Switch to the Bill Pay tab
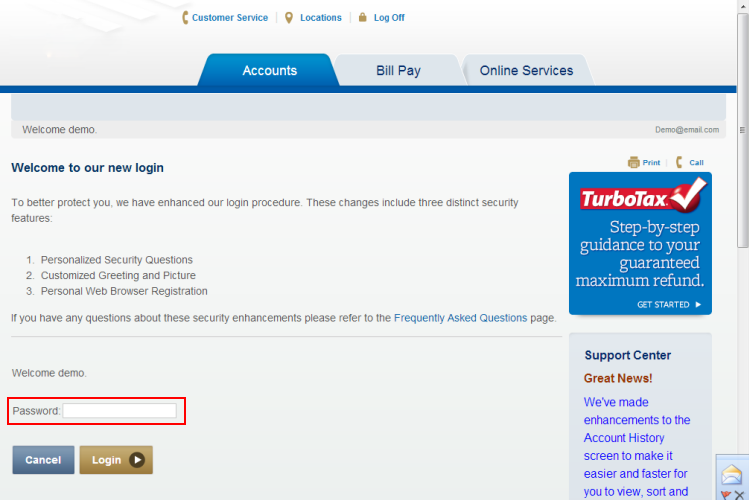The width and height of the screenshot is (749, 500). click(x=398, y=71)
